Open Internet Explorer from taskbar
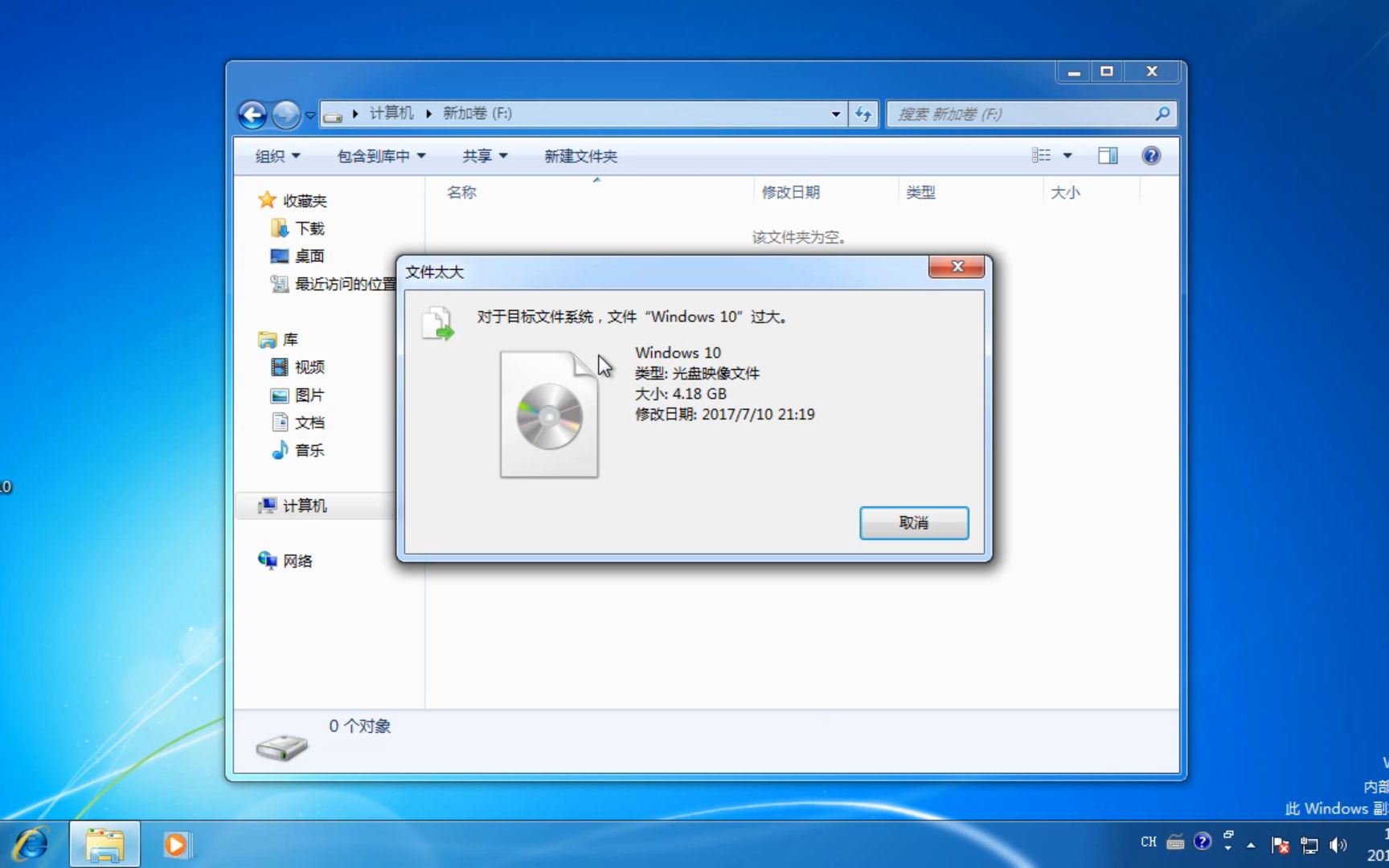Screen dimensions: 1389x868 [x=32, y=844]
